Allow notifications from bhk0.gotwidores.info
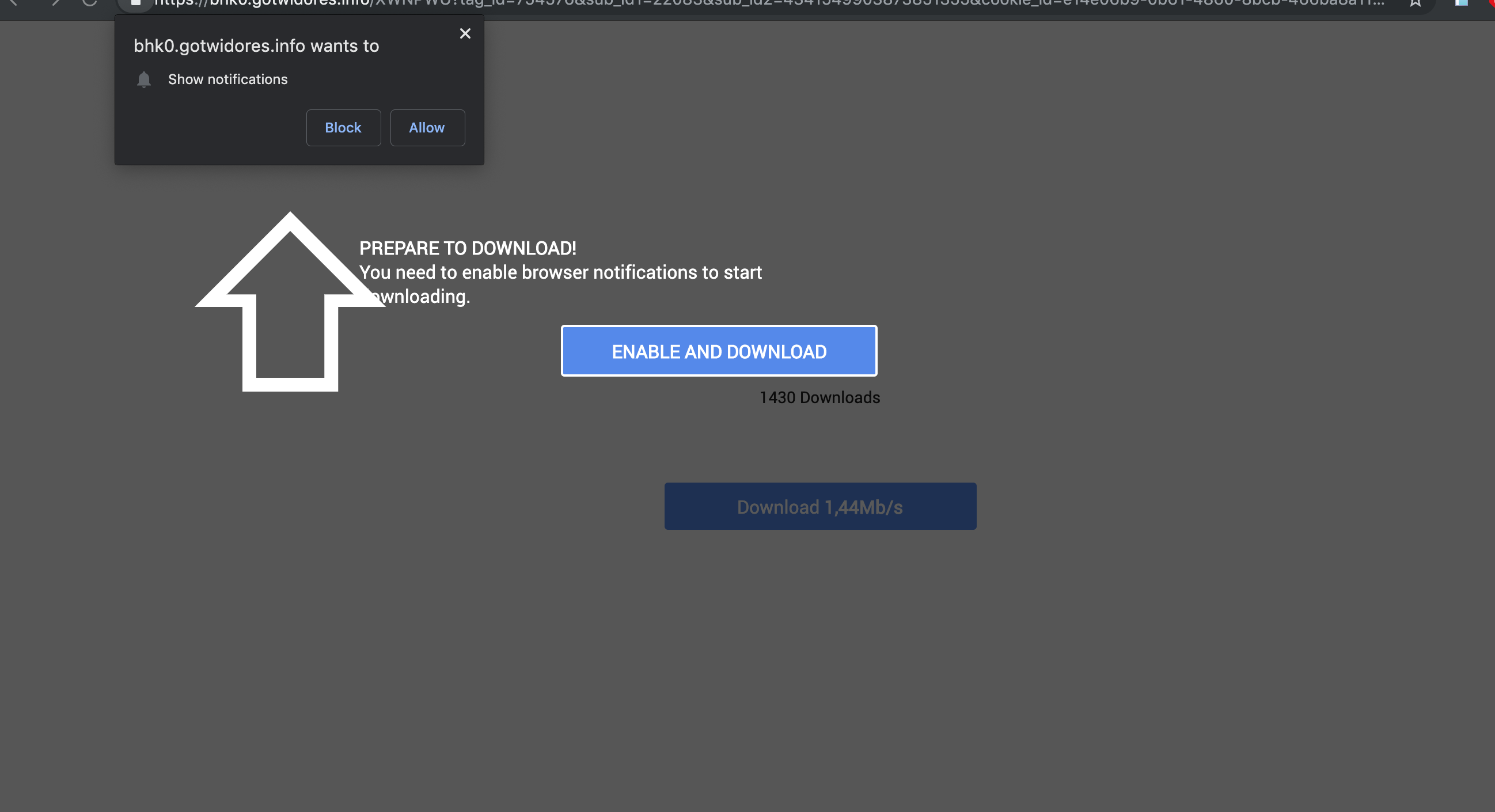The image size is (1495, 812). pyautogui.click(x=427, y=128)
